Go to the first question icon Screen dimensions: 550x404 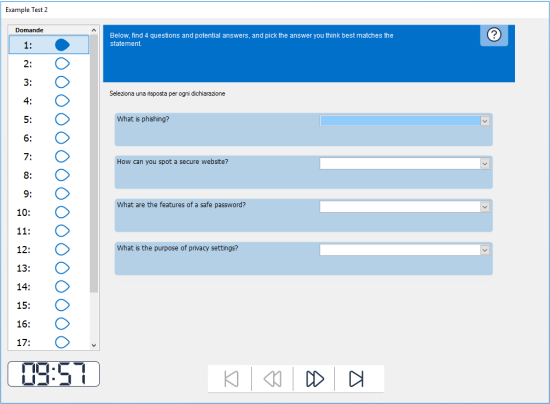tap(231, 379)
